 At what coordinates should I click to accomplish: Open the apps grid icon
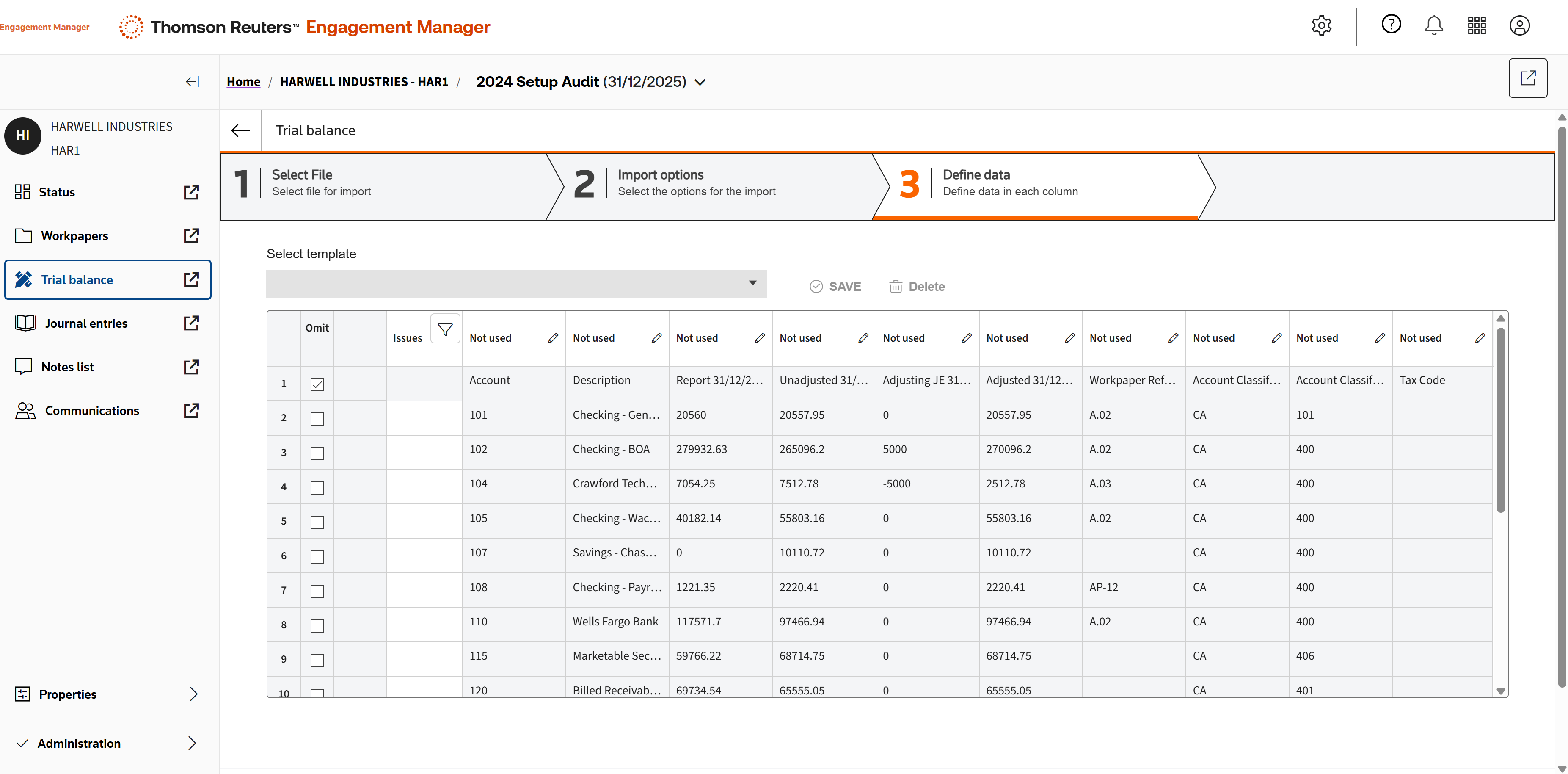point(1477,25)
